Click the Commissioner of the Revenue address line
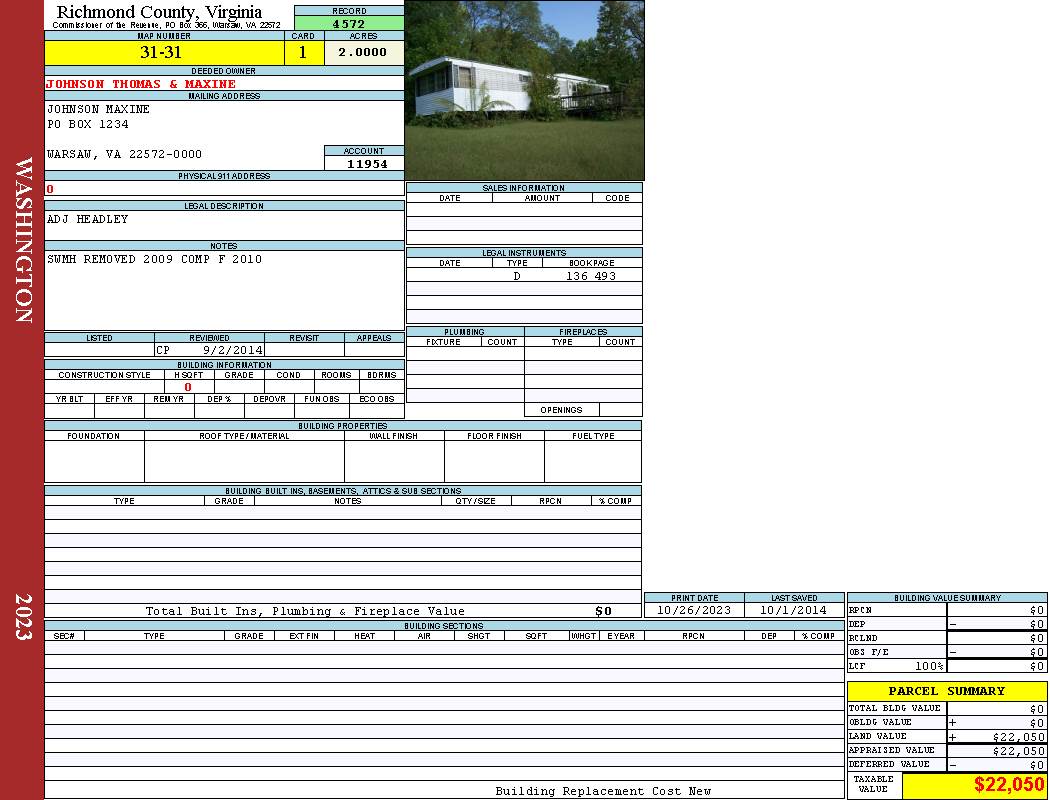1050x800 pixels. [166, 25]
